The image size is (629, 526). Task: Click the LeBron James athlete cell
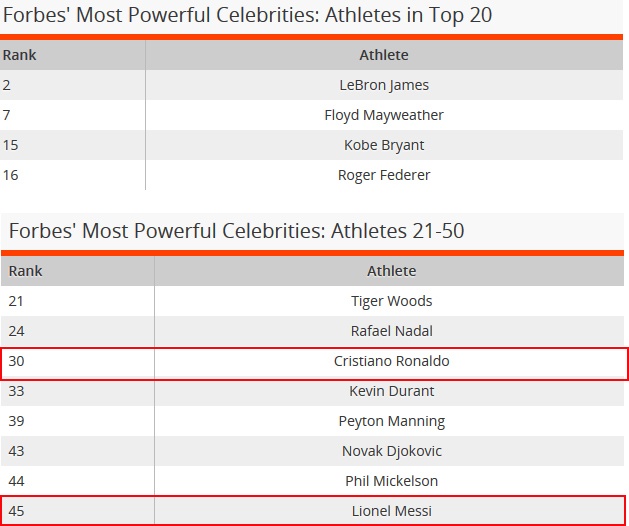(384, 85)
